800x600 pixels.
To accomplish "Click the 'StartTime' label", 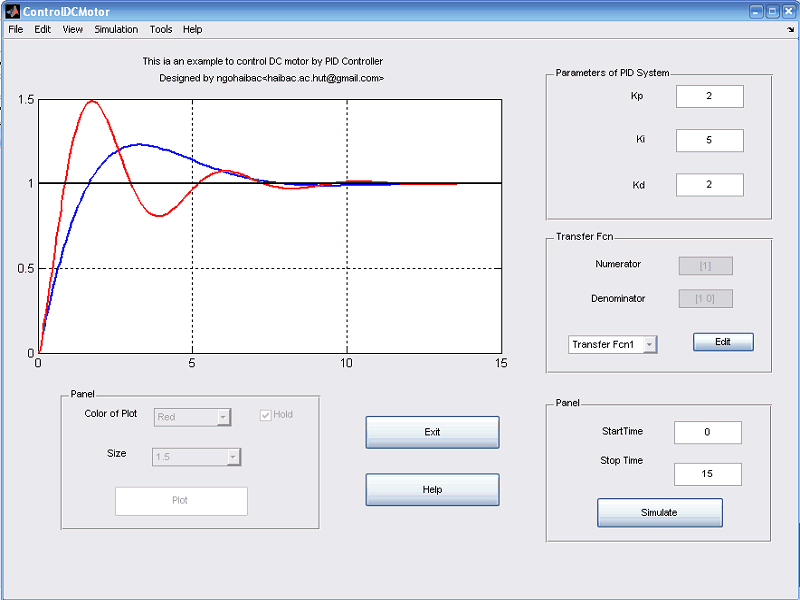I will 622,431.
